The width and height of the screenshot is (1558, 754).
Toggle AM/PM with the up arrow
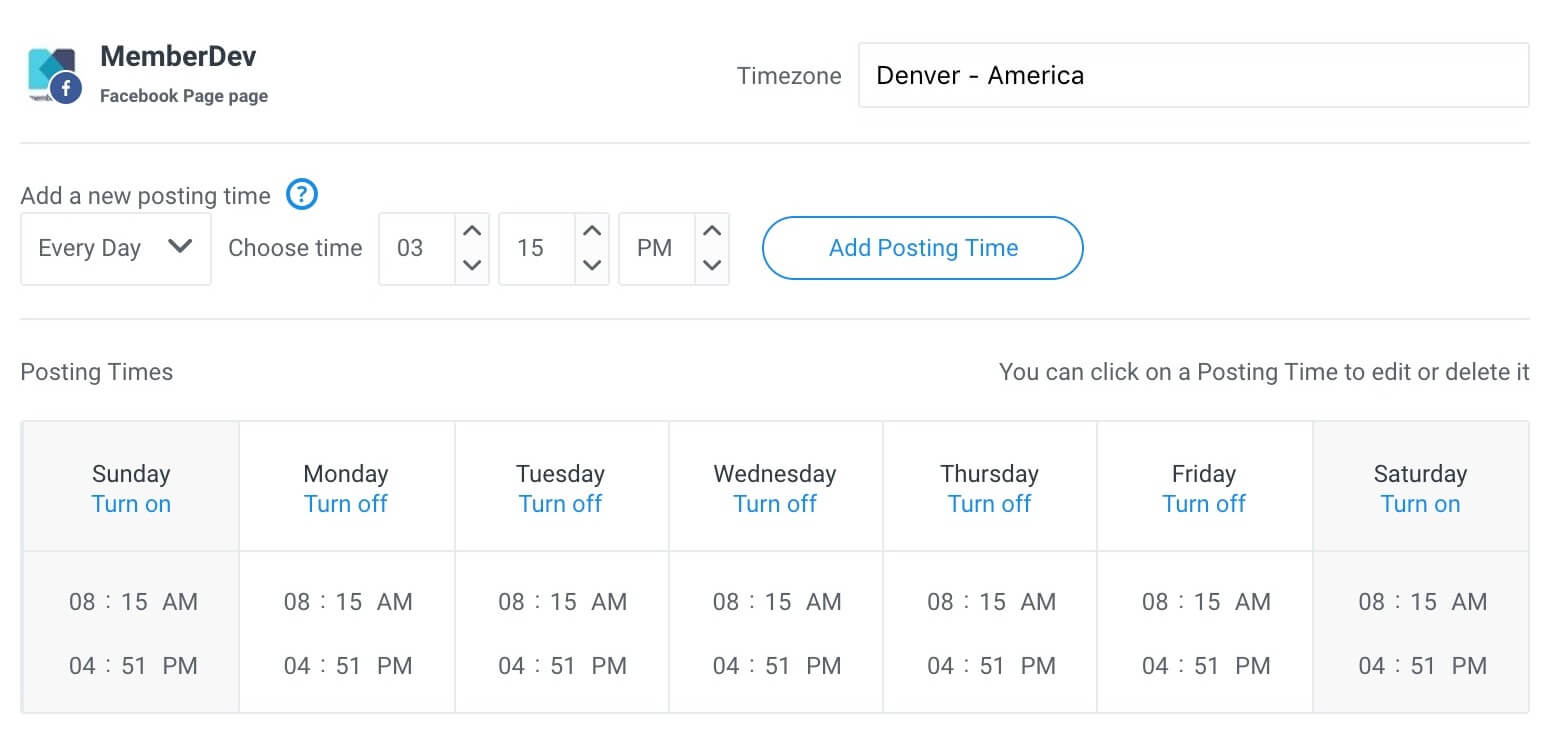712,231
